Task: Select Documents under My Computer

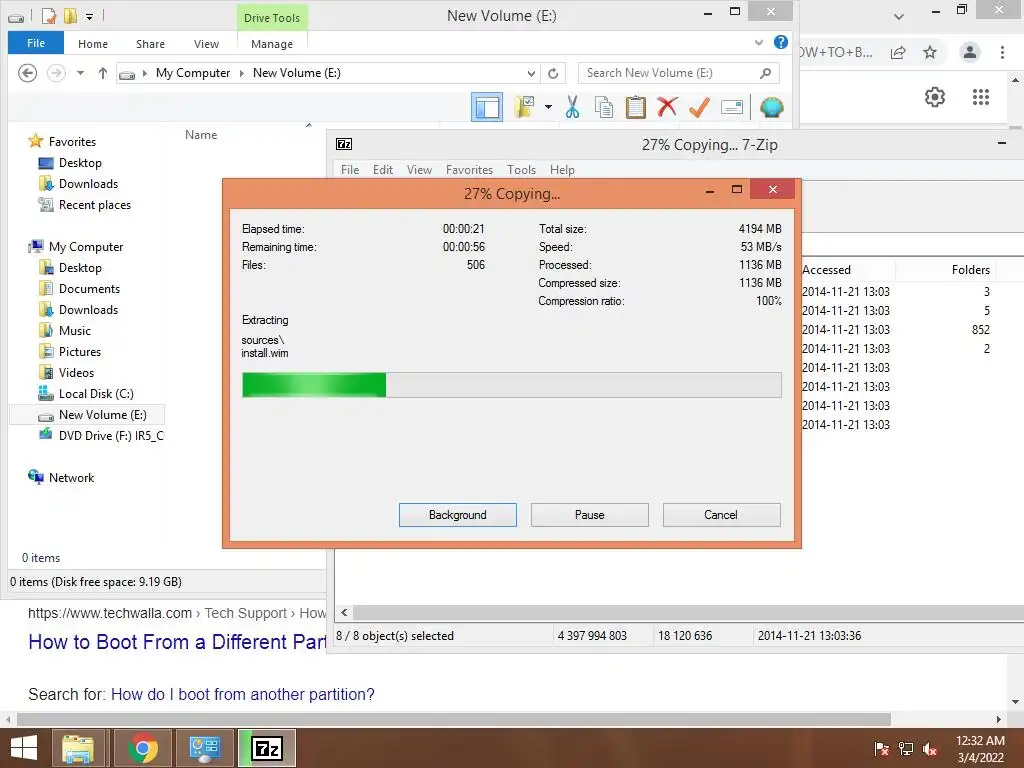Action: 89,289
